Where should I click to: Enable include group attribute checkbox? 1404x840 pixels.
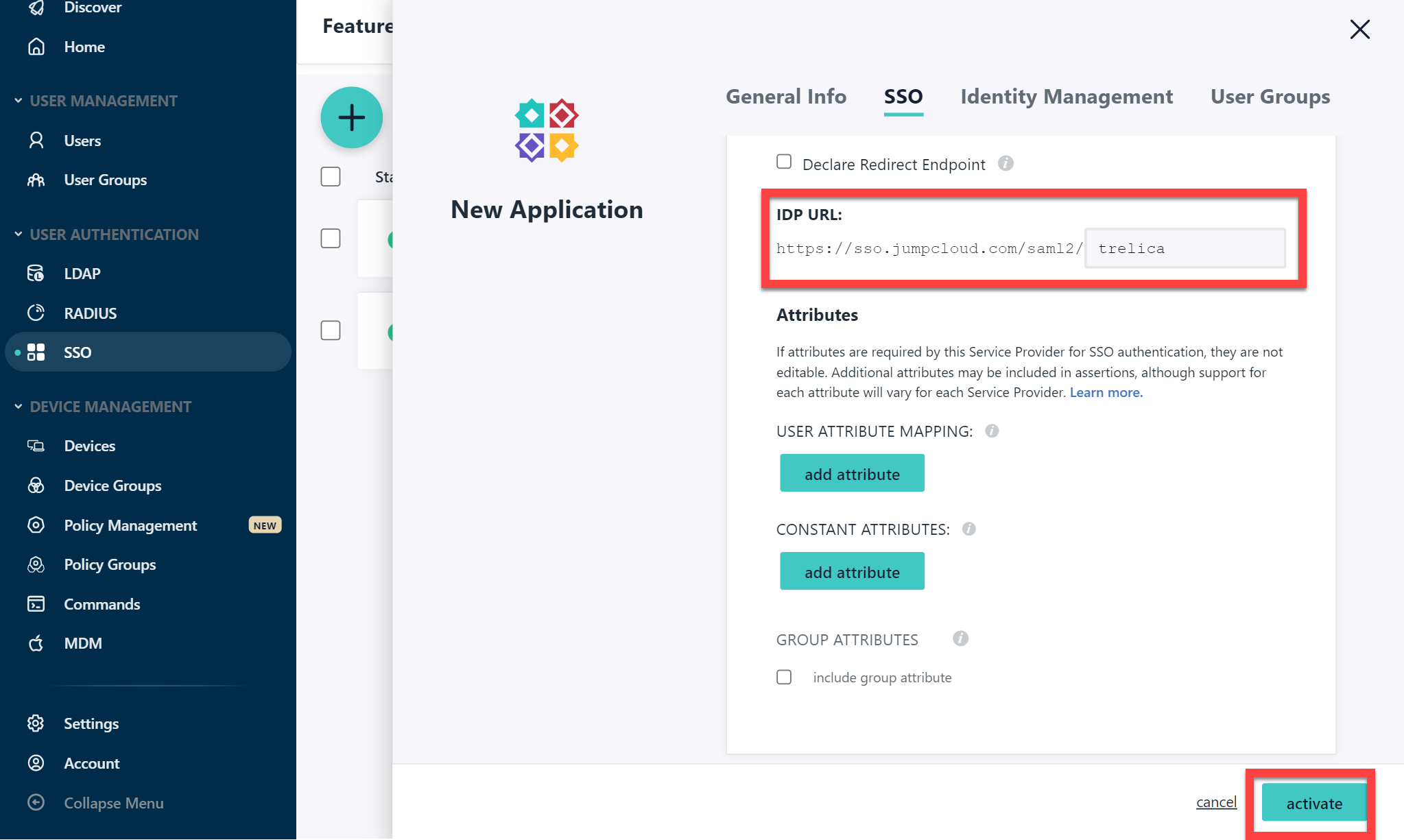point(784,677)
